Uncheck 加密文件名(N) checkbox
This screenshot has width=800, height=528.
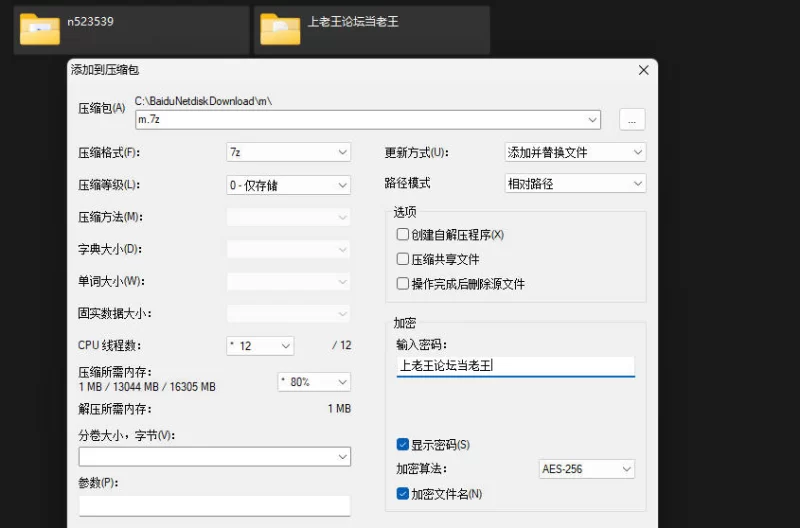pyautogui.click(x=403, y=493)
